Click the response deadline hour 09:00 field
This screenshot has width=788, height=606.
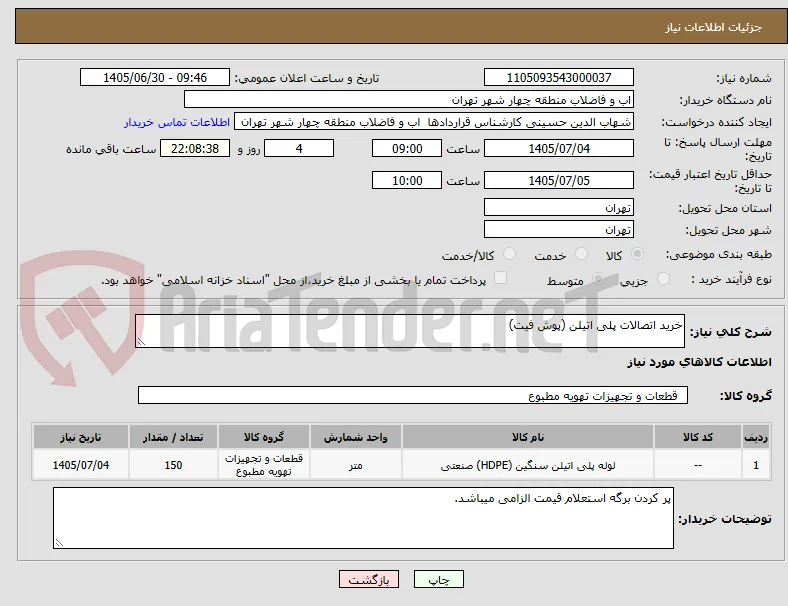407,148
